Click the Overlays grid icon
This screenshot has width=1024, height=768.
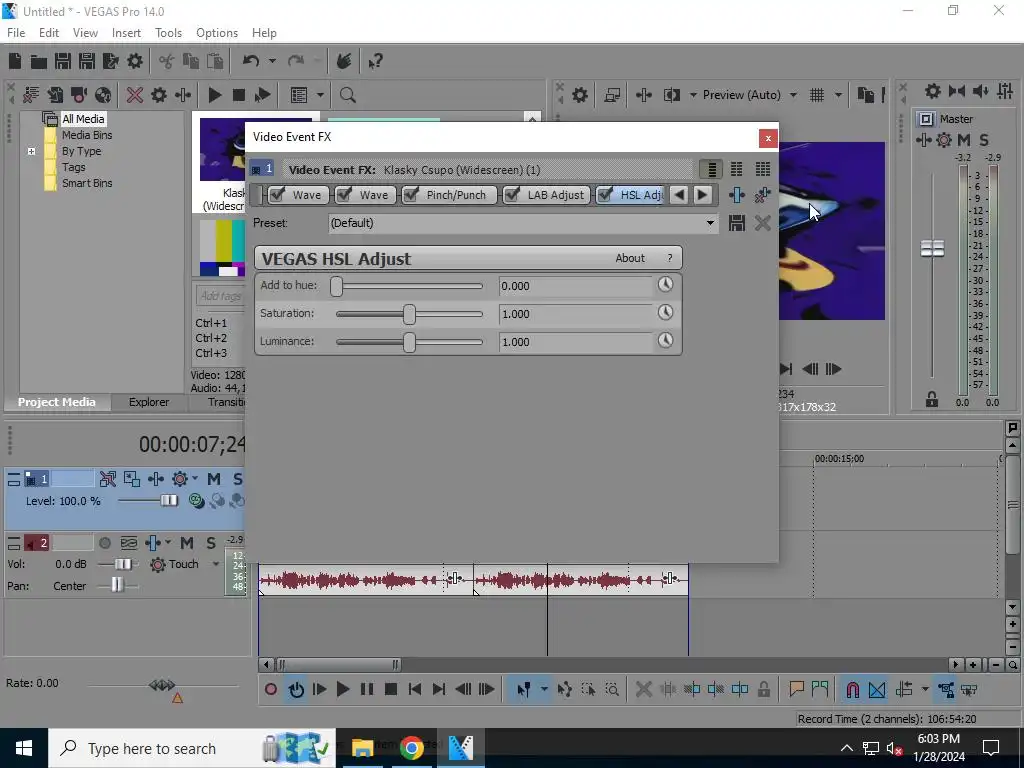click(x=816, y=95)
